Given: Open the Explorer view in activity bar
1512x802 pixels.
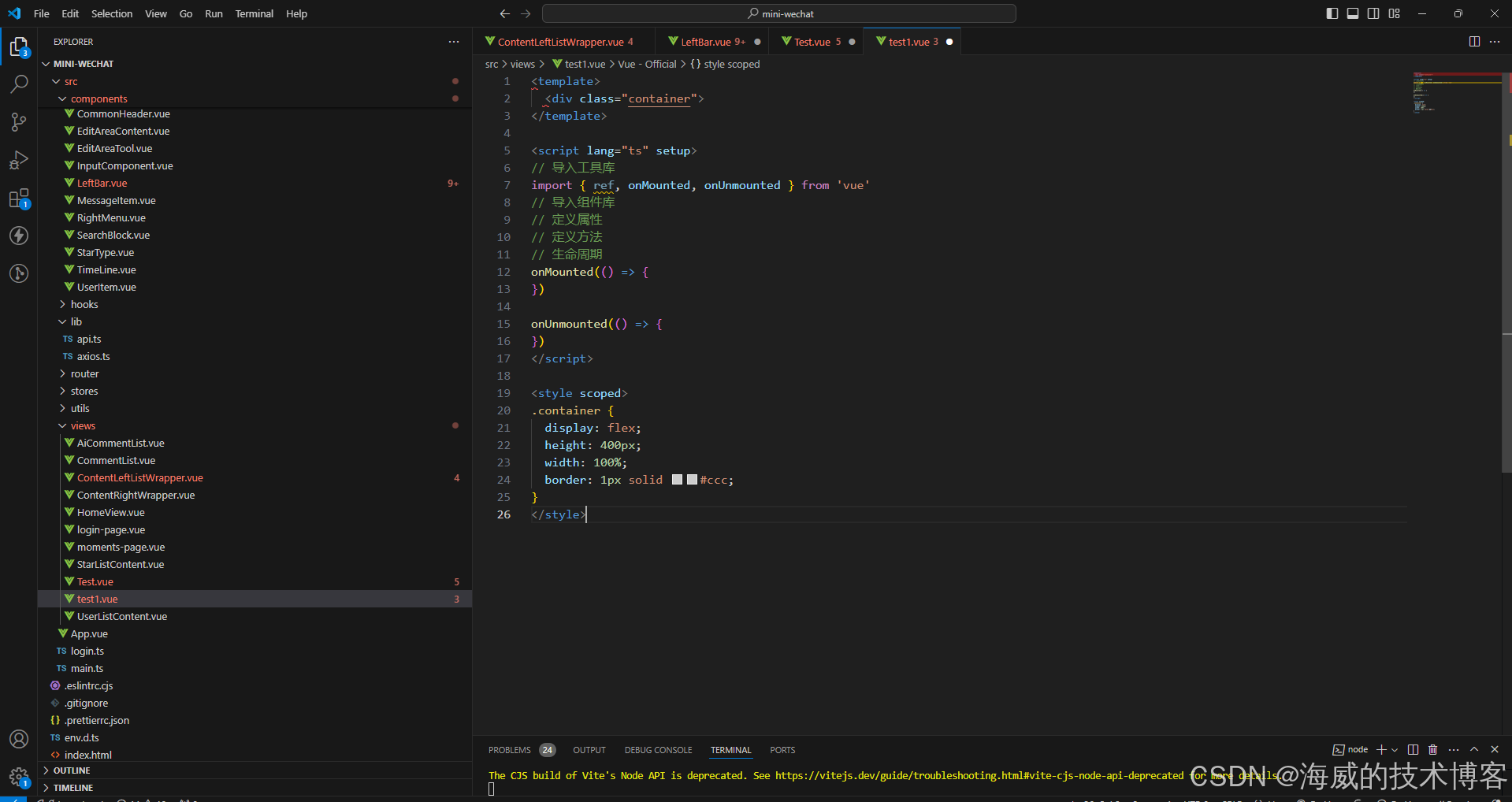Looking at the screenshot, I should [19, 47].
